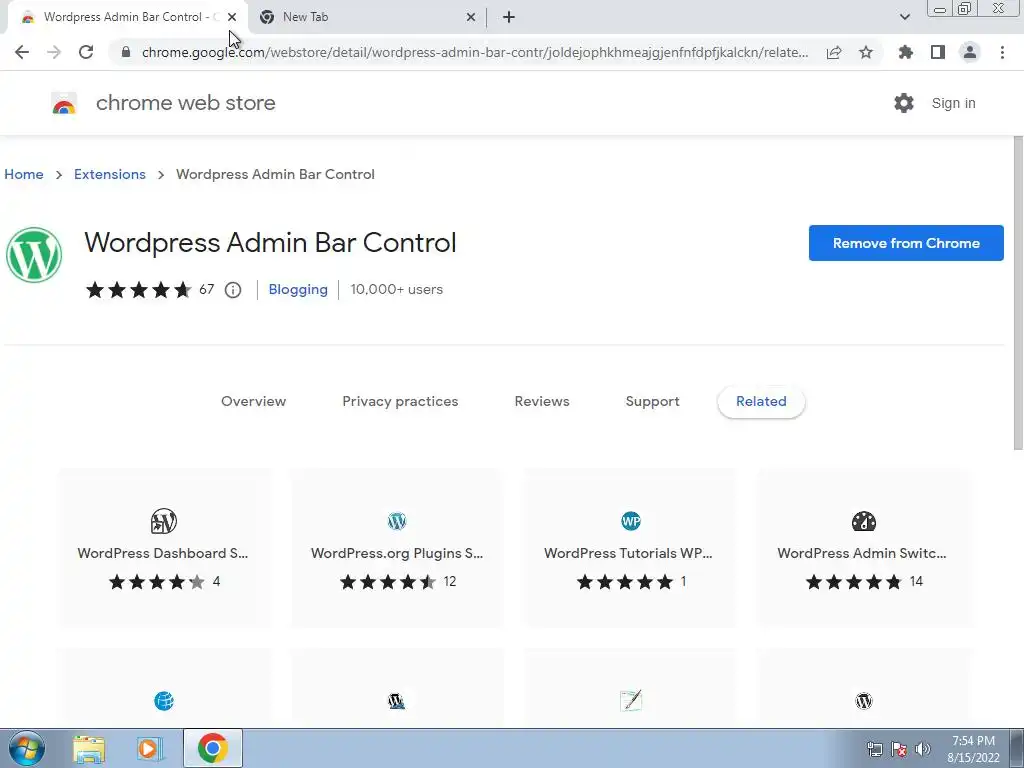Open the Chrome three-dot menu

tap(1002, 52)
